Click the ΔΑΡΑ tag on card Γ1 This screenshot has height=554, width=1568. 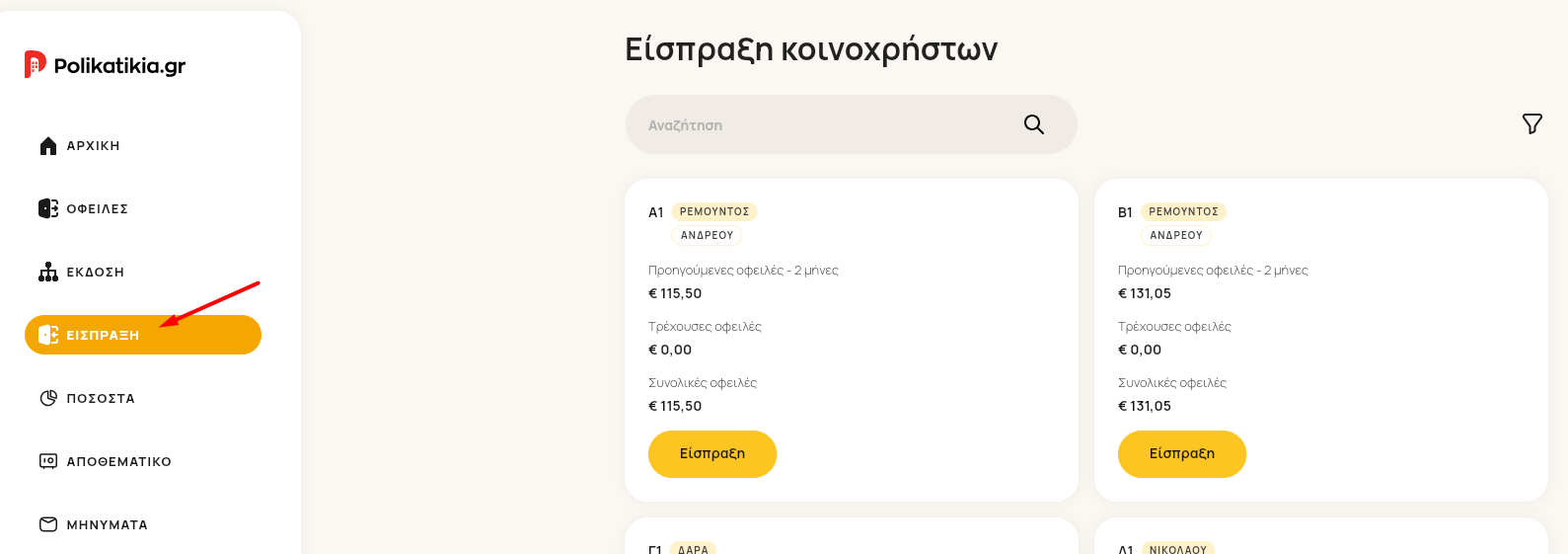pos(694,549)
